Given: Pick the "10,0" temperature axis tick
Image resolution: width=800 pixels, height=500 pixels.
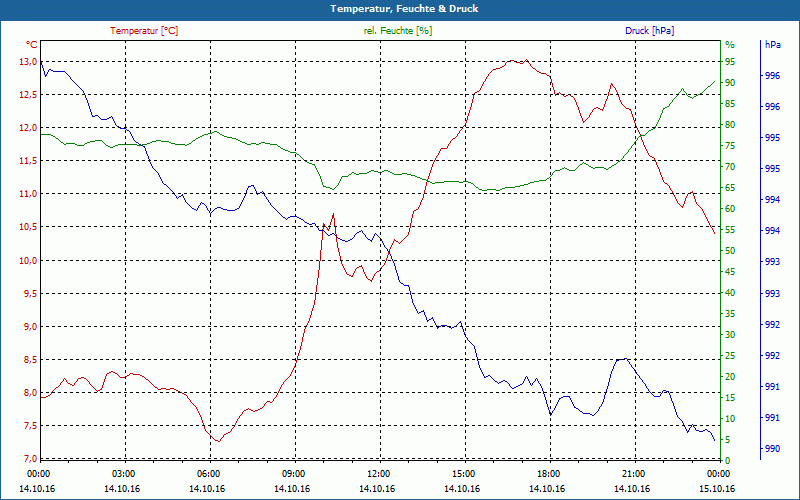Looking at the screenshot, I should [28, 261].
